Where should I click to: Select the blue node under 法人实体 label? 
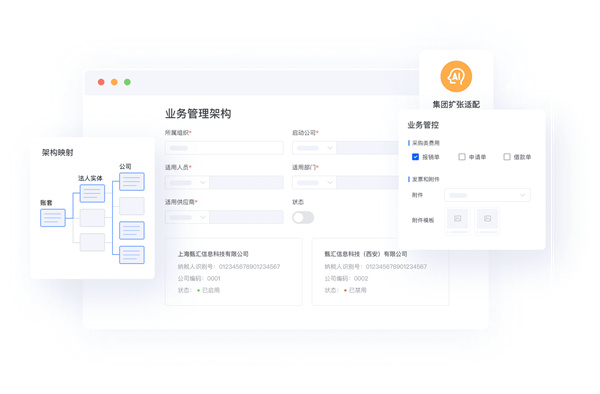(92, 193)
